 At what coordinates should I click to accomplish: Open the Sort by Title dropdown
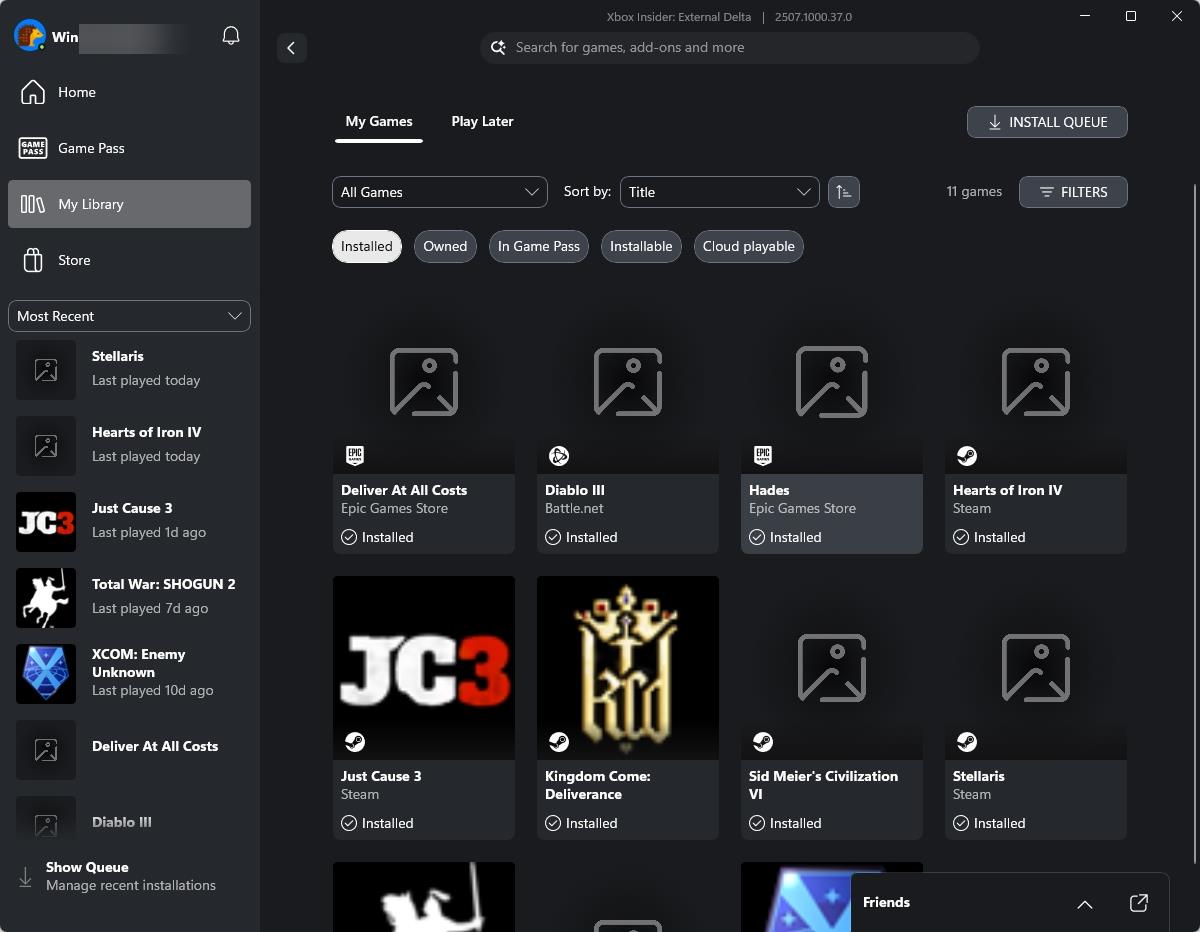(719, 191)
